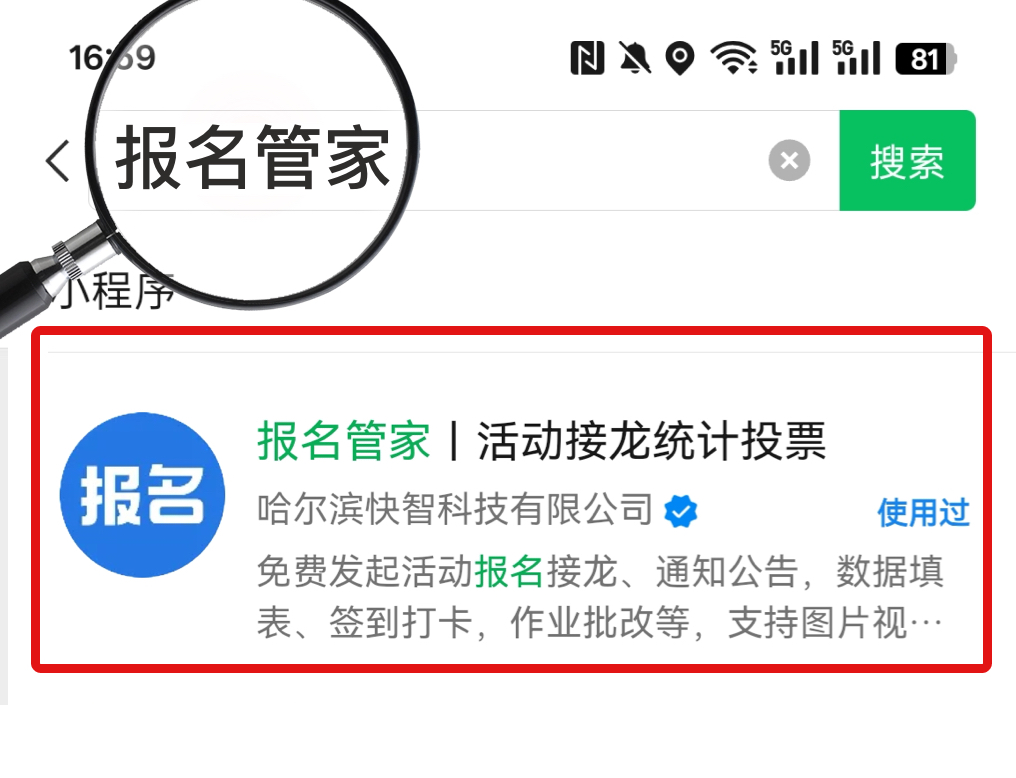
Task: Tap the NFC status bar icon
Action: coord(587,58)
